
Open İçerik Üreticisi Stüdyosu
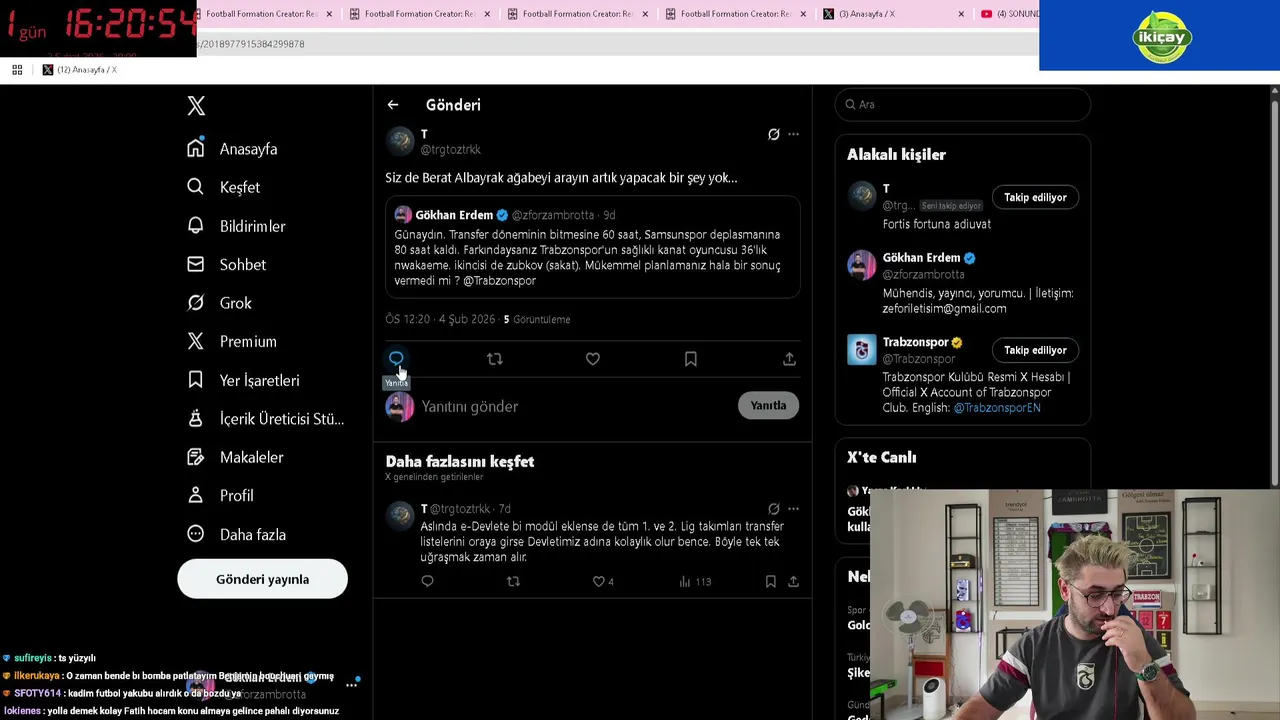point(265,419)
